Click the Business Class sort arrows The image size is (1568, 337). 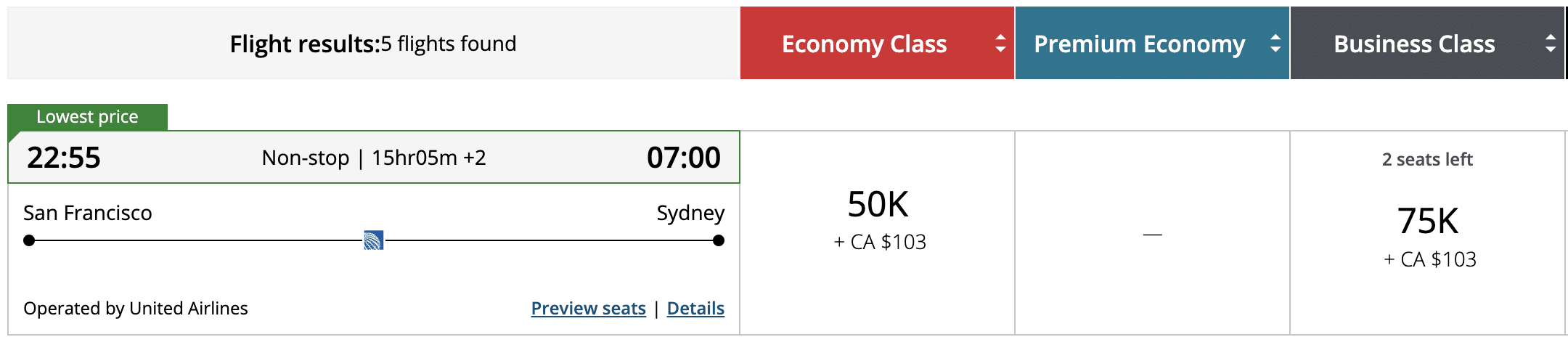pyautogui.click(x=1550, y=44)
